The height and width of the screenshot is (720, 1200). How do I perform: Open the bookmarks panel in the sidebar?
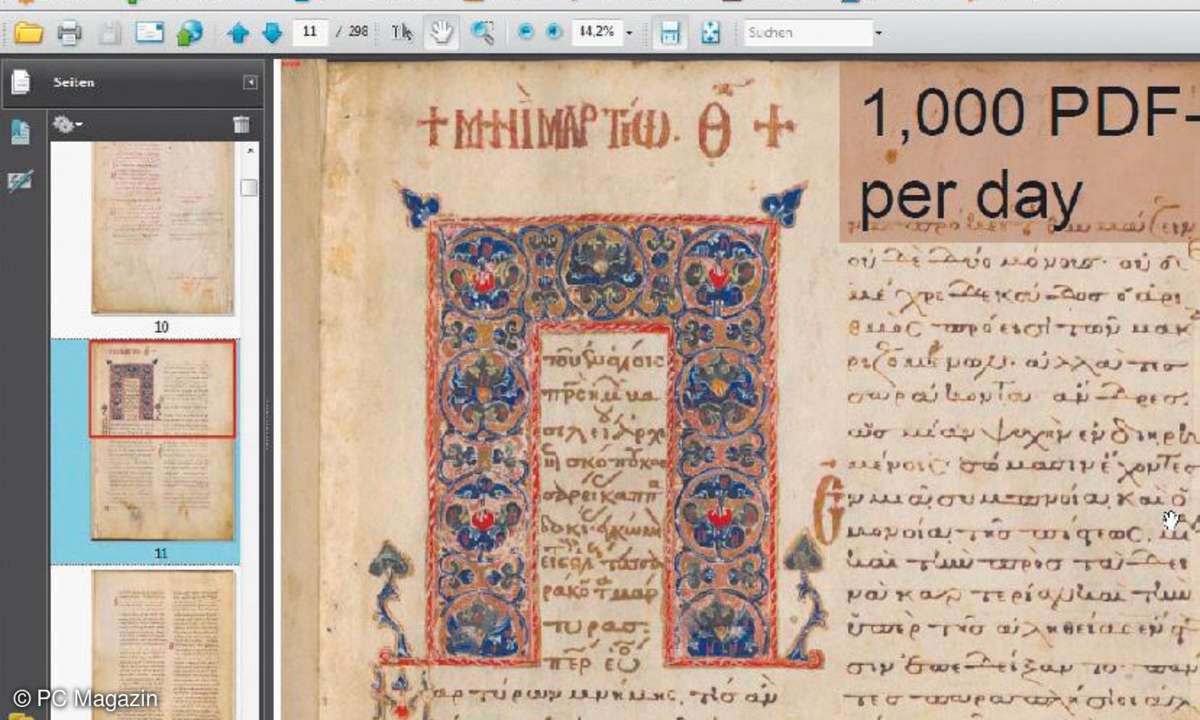click(20, 132)
